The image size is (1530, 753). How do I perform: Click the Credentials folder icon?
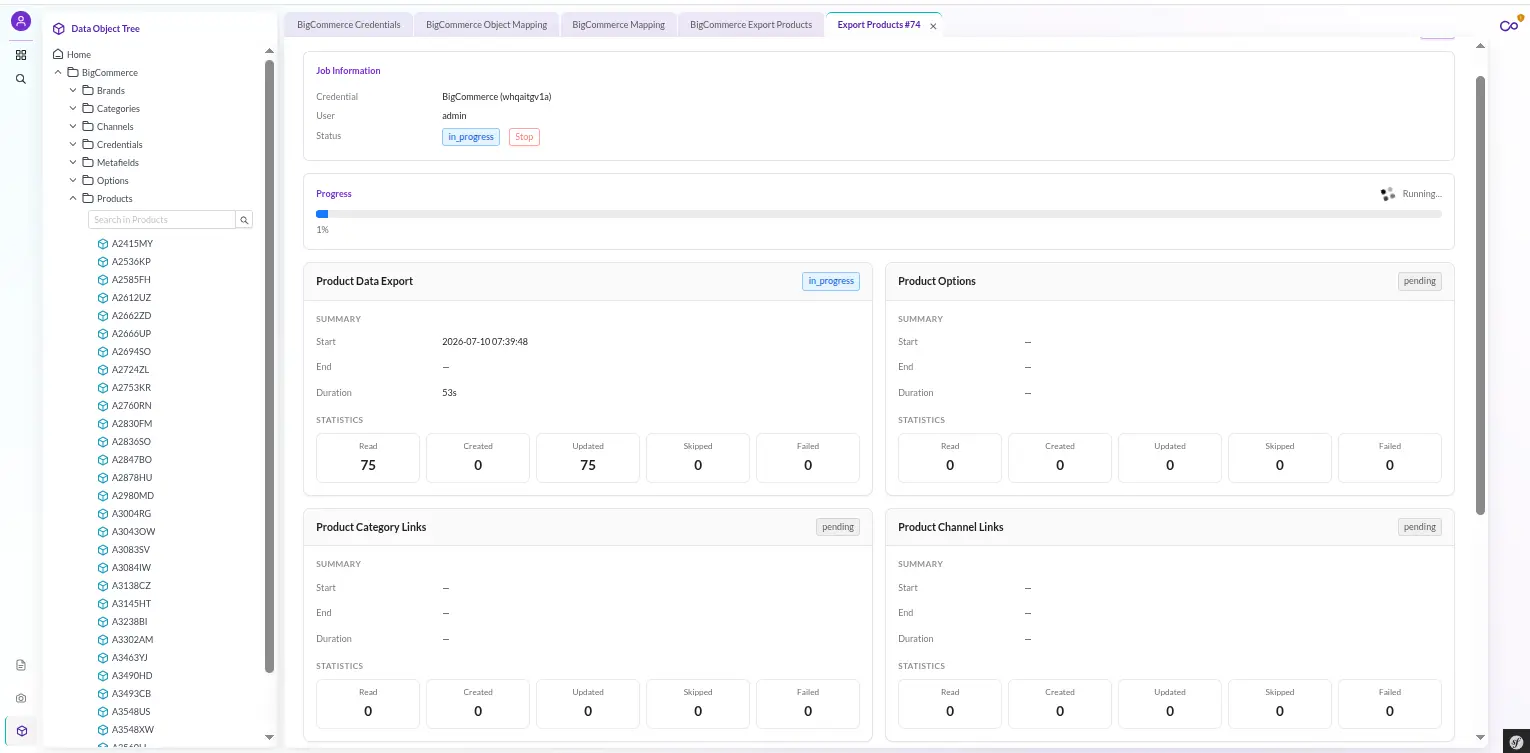click(x=88, y=144)
